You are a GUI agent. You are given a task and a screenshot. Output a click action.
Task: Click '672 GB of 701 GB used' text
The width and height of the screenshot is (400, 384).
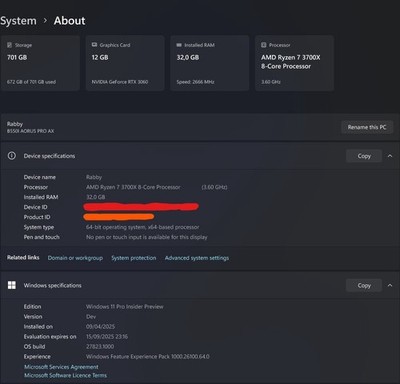tap(31, 82)
